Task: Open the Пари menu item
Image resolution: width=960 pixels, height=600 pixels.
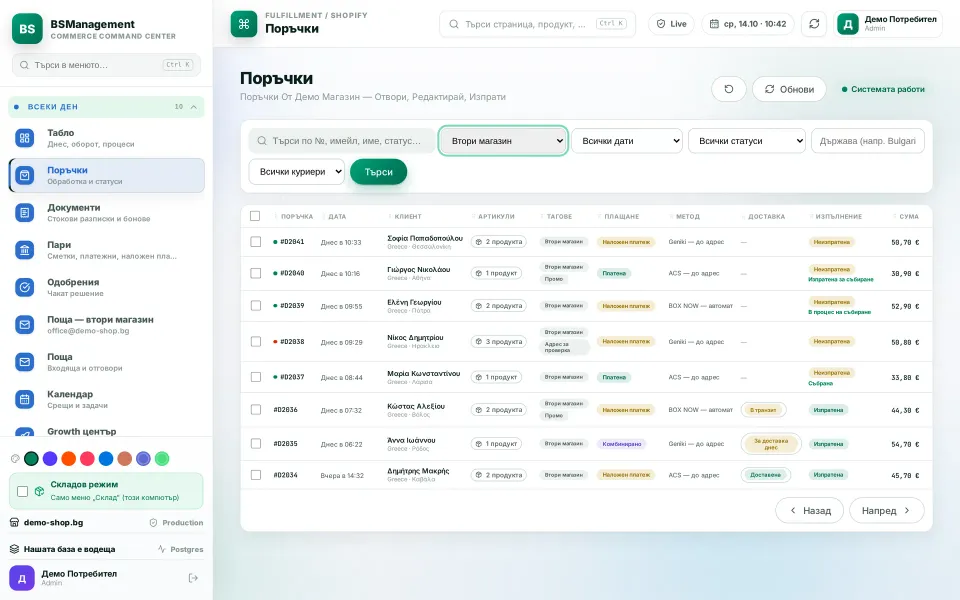Action: 107,250
